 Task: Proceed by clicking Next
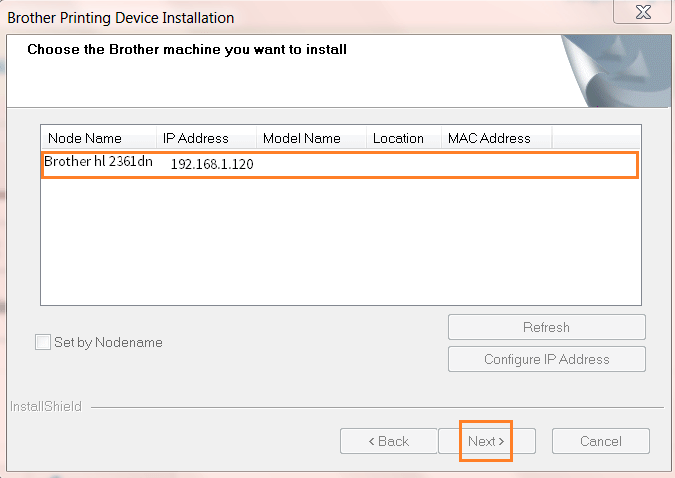point(486,441)
